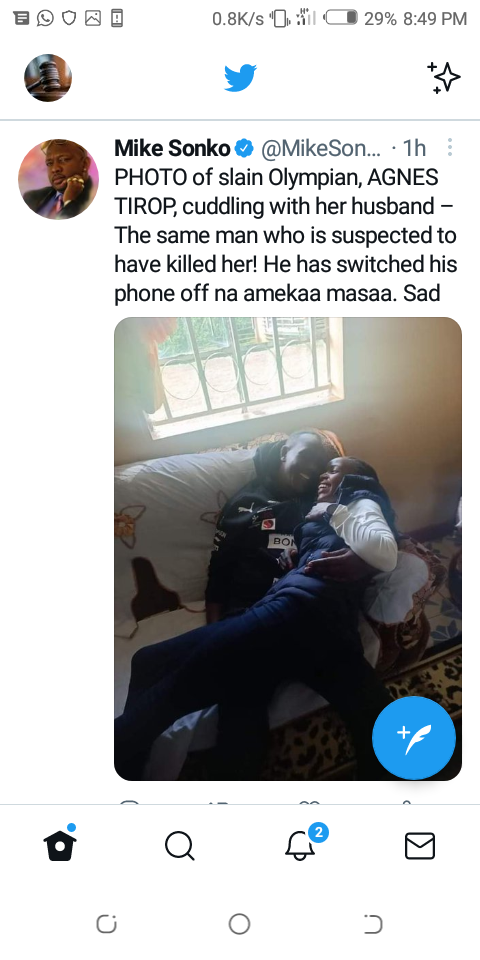Tap the Twitter bird logo
The height and width of the screenshot is (960, 480).
click(x=240, y=78)
